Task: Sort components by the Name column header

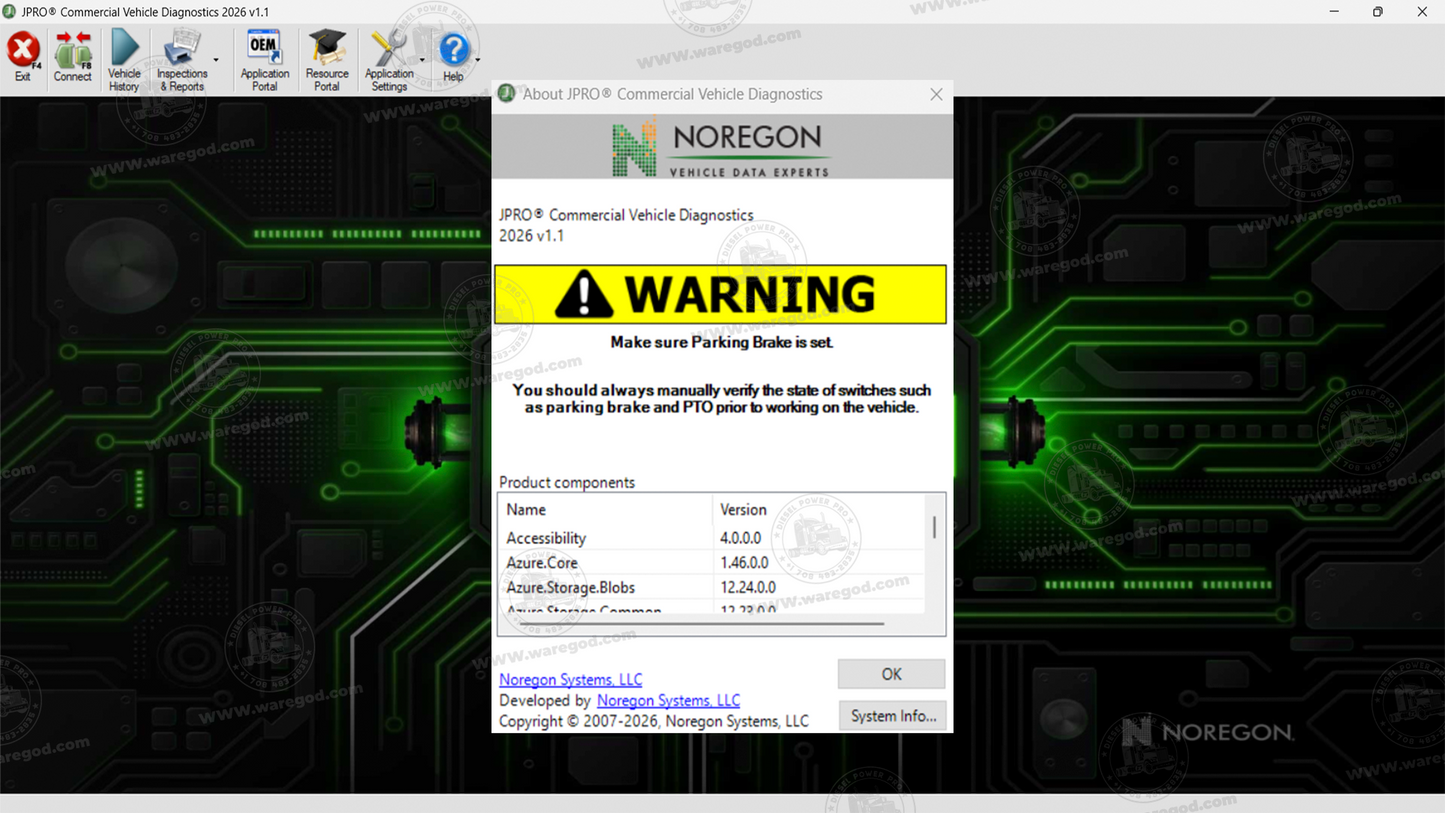Action: [606, 509]
